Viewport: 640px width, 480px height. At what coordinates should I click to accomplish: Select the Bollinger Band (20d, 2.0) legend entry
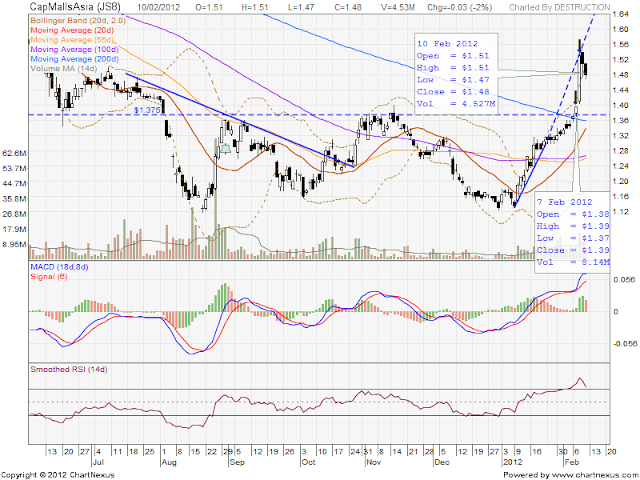(x=78, y=20)
